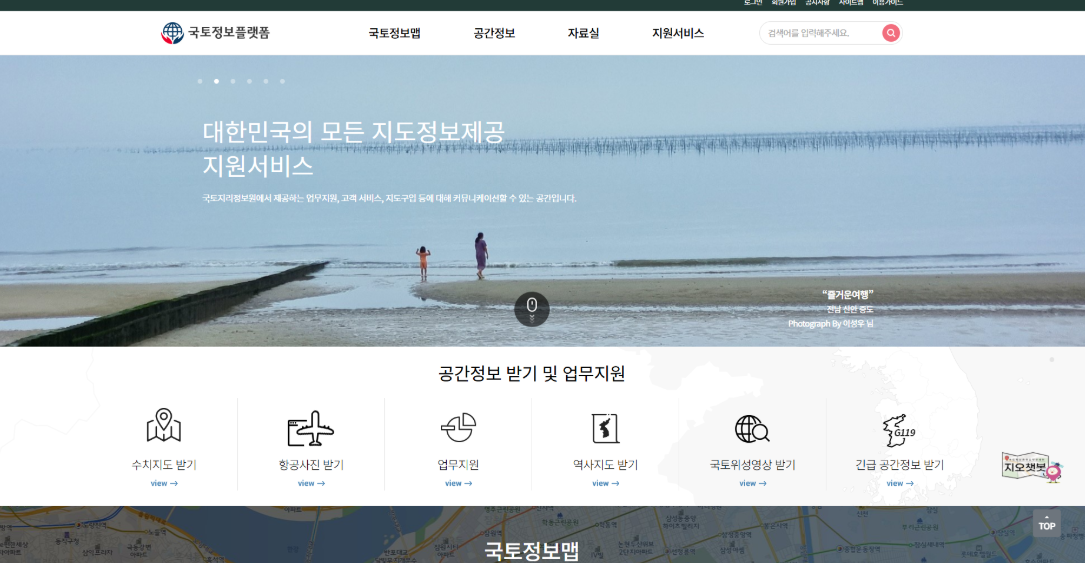Open the 지원서비스 menu item
Screen dimensions: 1085x563
678,33
